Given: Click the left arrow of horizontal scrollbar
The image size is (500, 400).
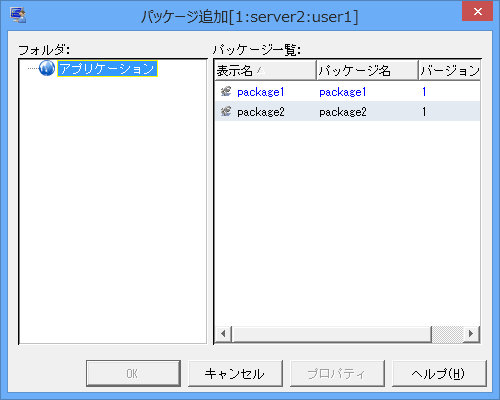Looking at the screenshot, I should [223, 334].
